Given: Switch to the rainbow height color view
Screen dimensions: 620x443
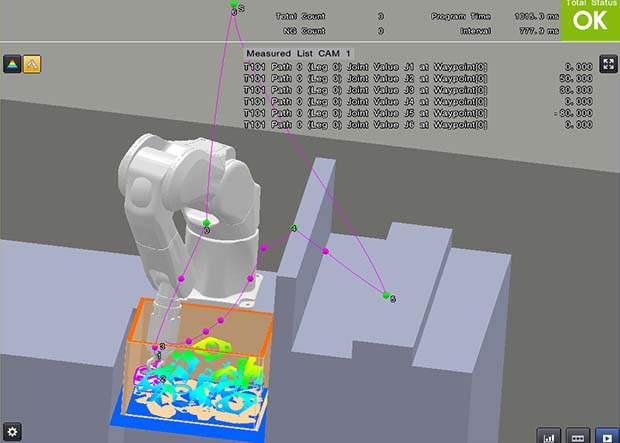Looking at the screenshot, I should 11,64.
